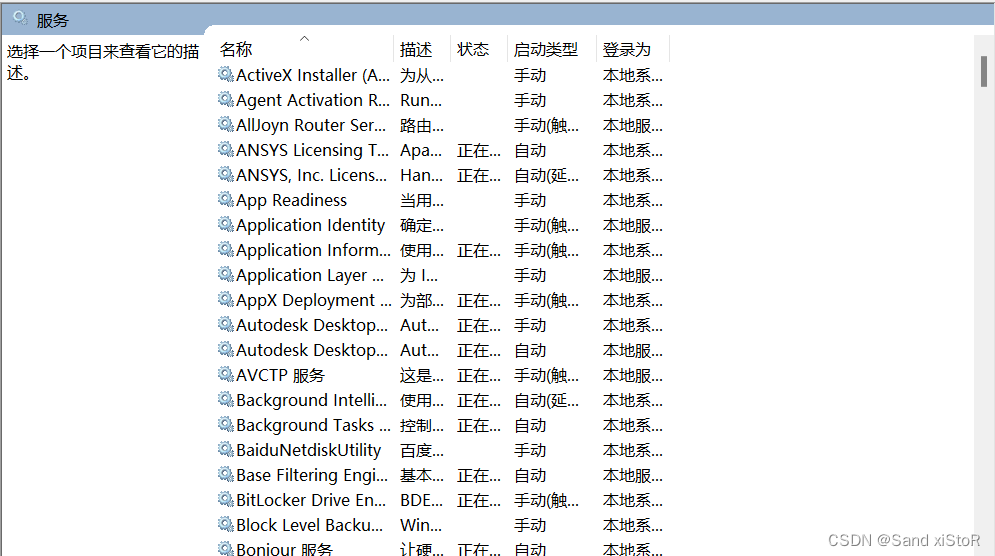Click the description cell 为从... of ActiveX Installer
Viewport: 995px width, 556px height.
pos(421,76)
